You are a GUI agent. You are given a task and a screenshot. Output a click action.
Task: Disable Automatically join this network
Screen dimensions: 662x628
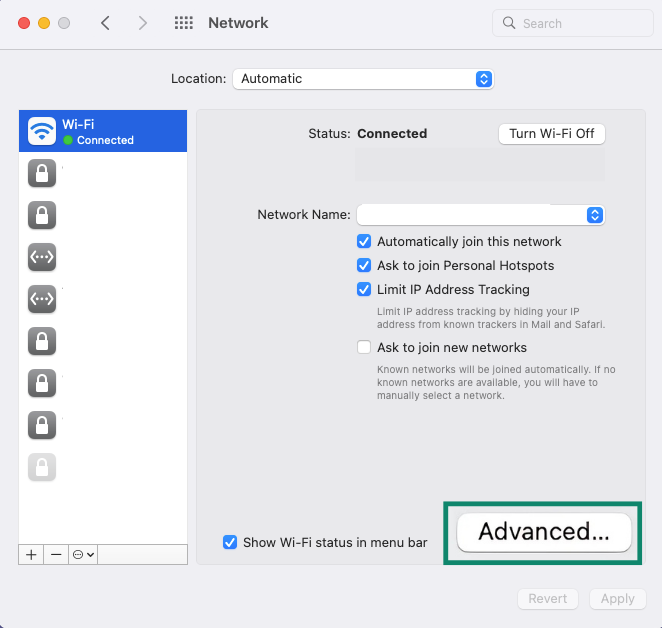(x=364, y=241)
